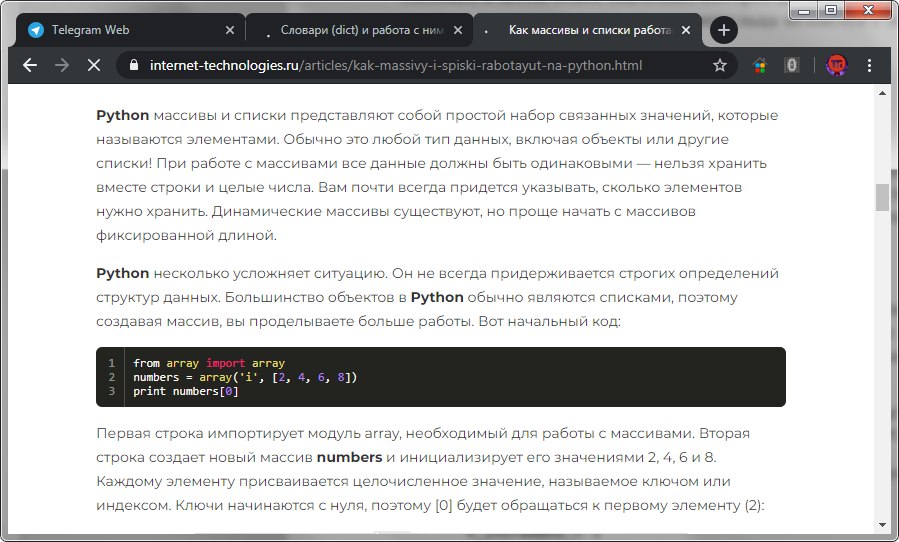Go back to previous page
Screen dimensions: 899x542
[x=30, y=65]
